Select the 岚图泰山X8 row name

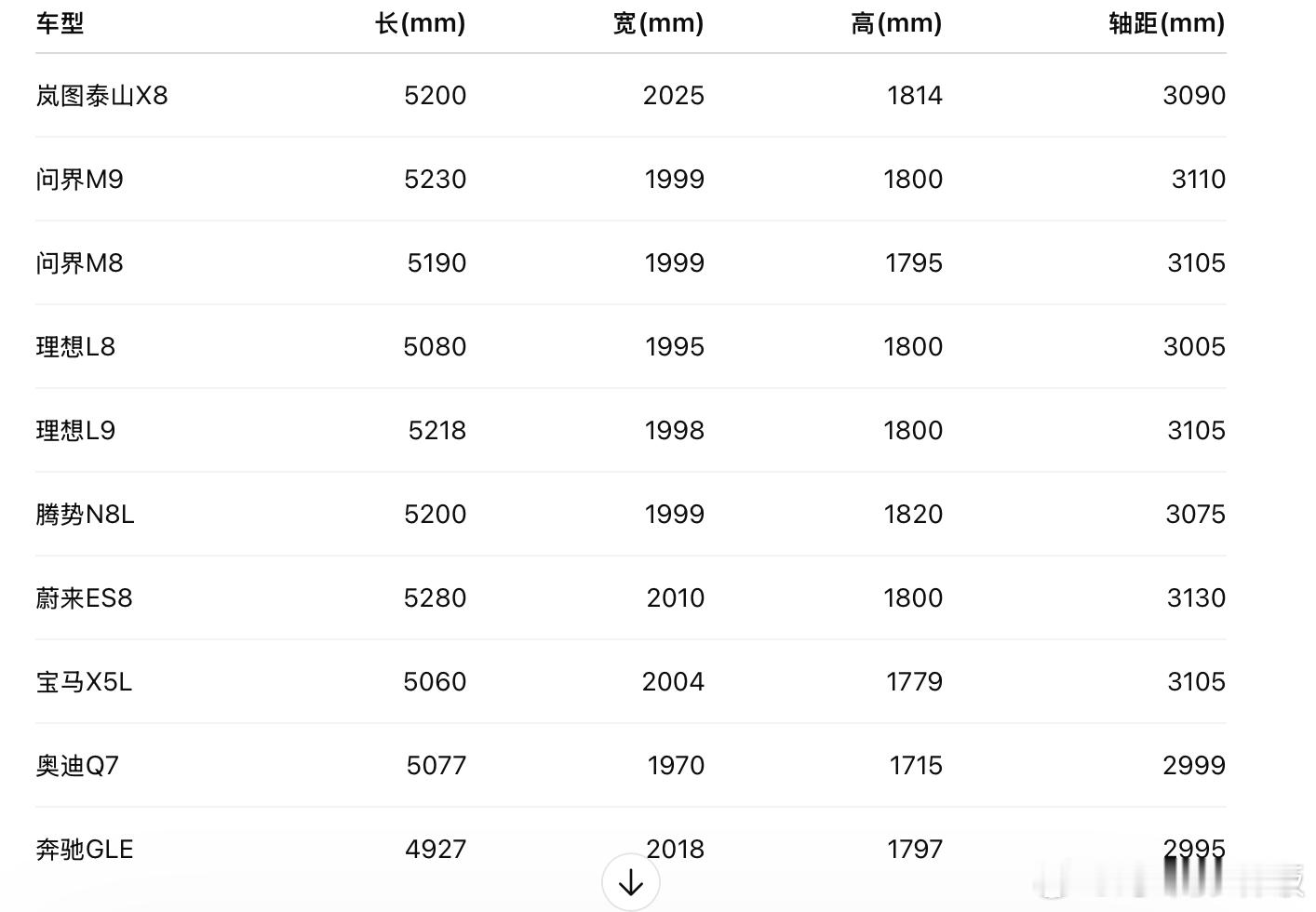pyautogui.click(x=101, y=96)
